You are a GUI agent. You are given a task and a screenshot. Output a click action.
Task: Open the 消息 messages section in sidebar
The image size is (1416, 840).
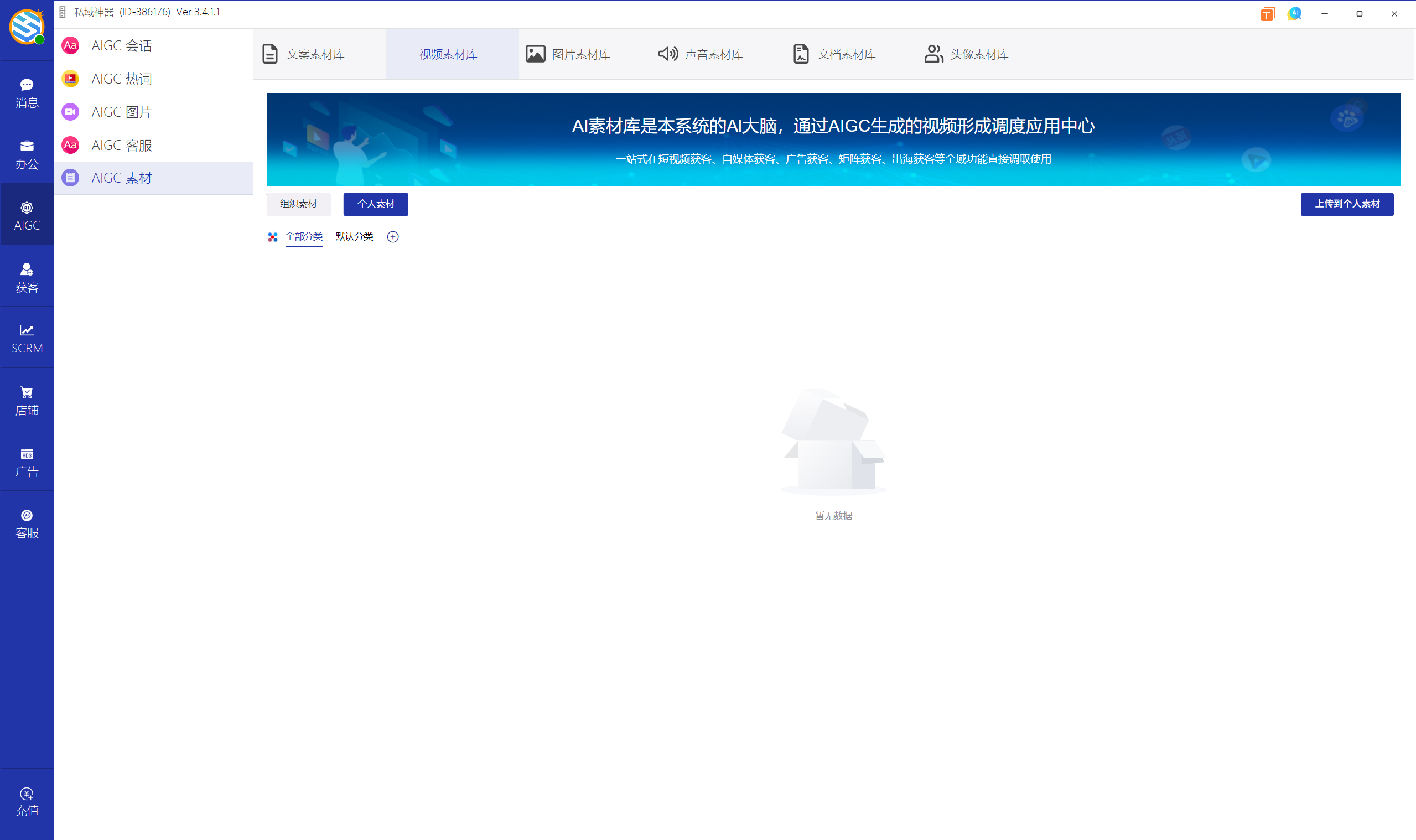(x=27, y=92)
